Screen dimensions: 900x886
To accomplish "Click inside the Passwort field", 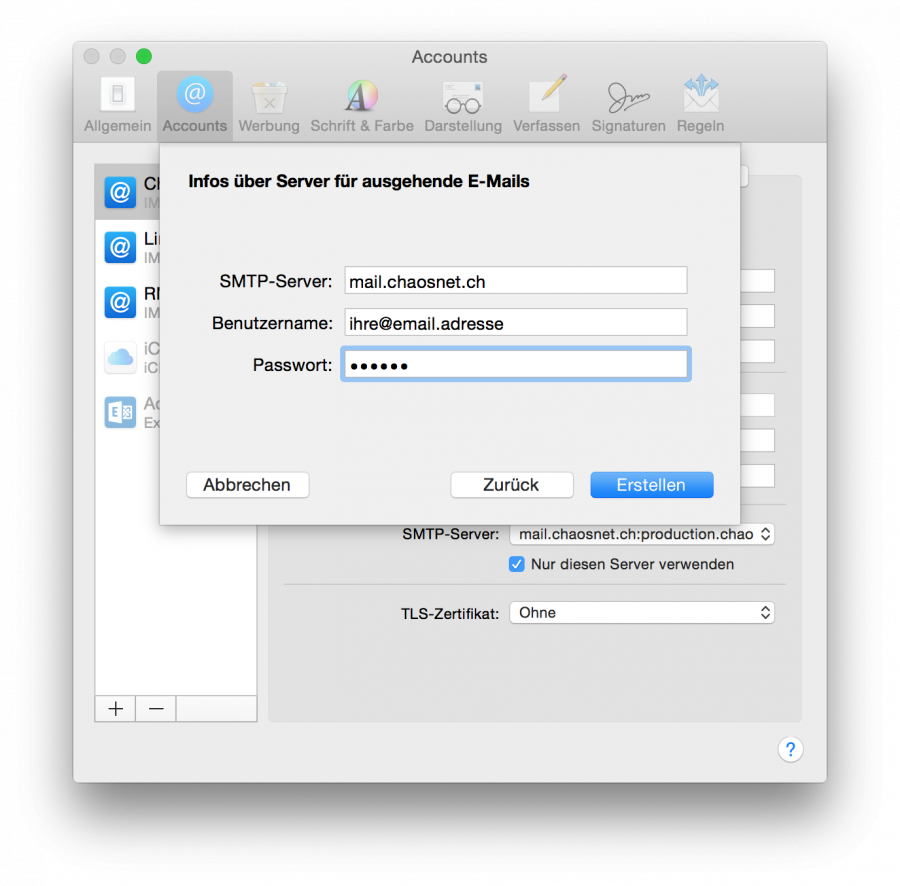I will click(515, 364).
